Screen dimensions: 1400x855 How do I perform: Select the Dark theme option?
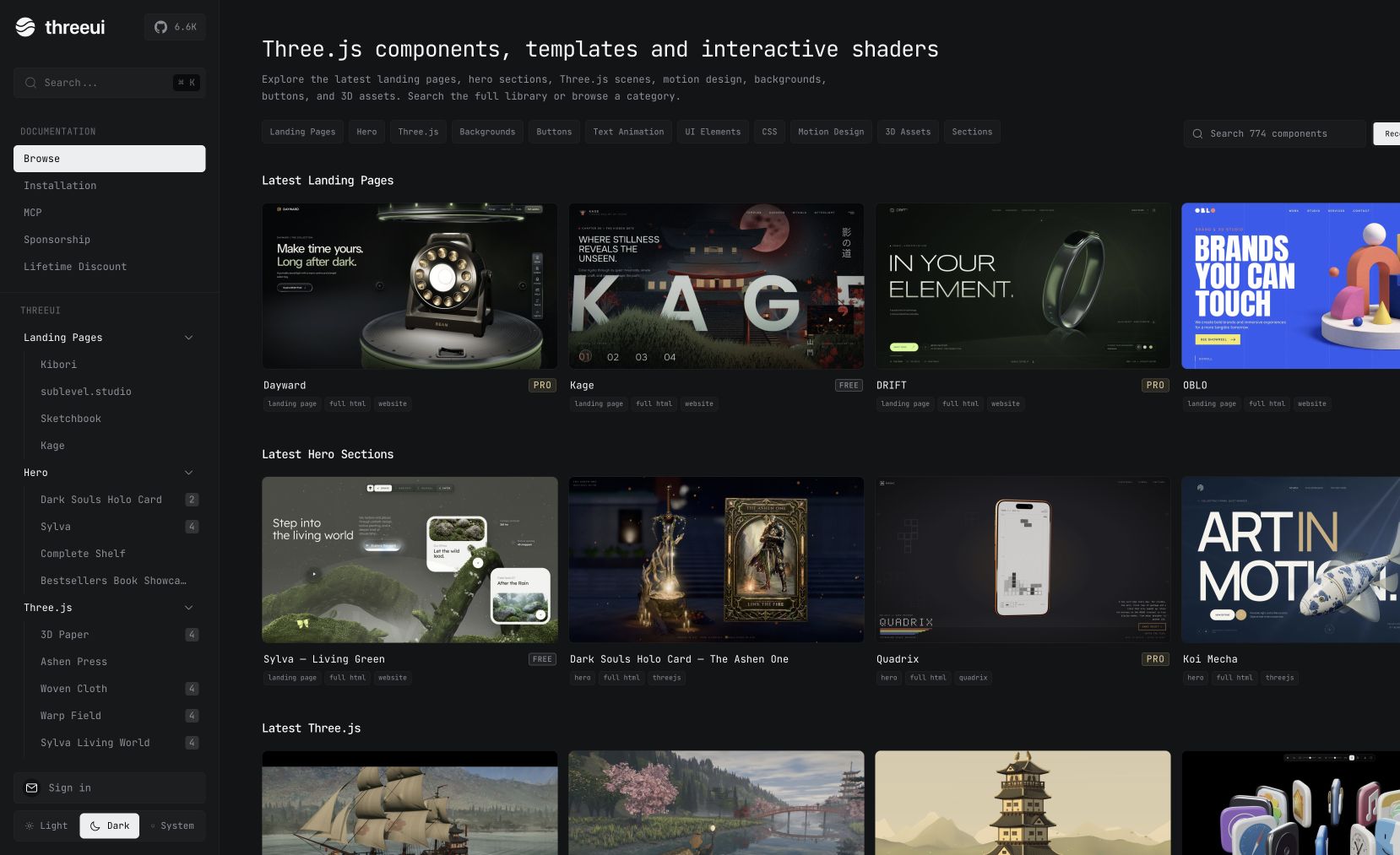[x=110, y=825]
